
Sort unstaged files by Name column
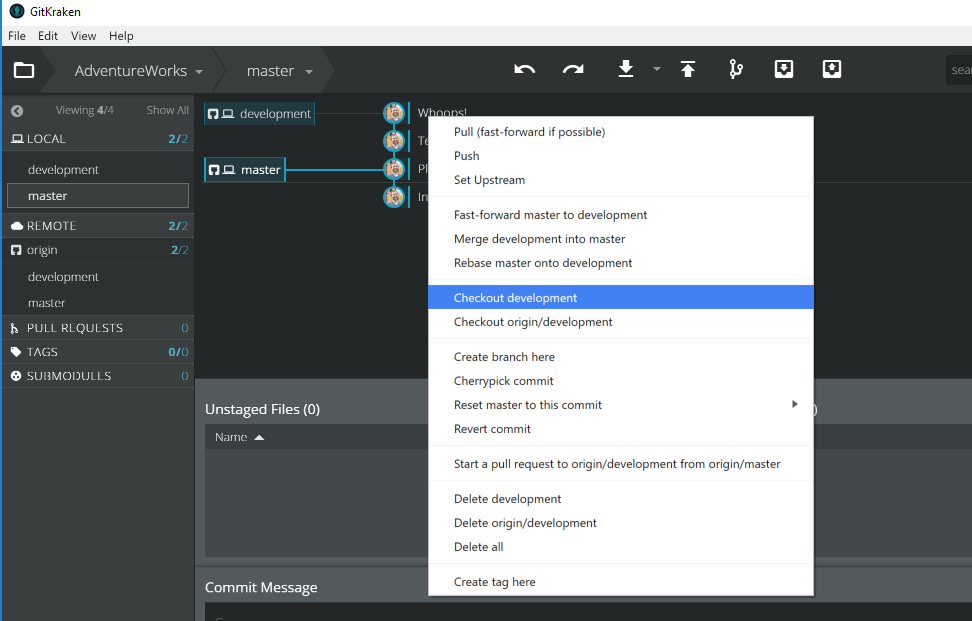239,438
